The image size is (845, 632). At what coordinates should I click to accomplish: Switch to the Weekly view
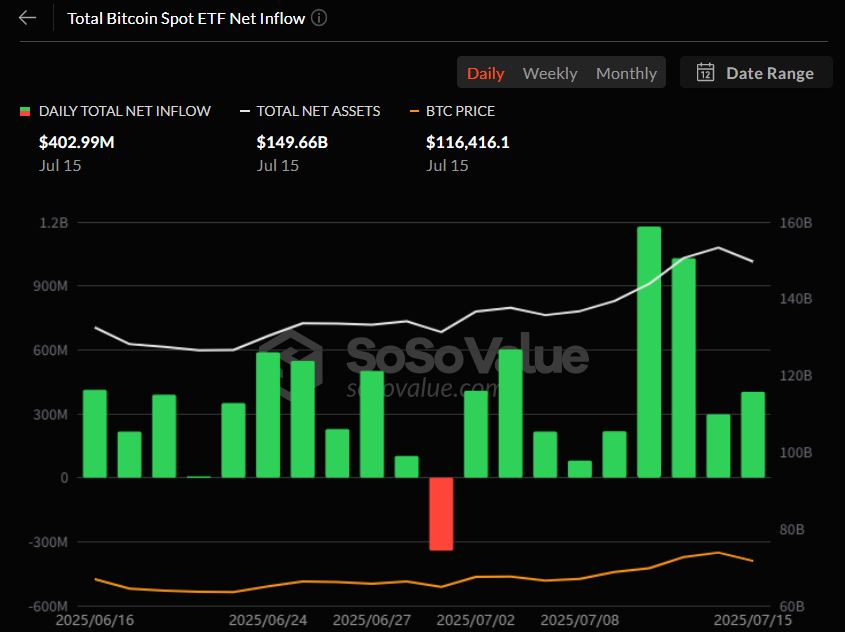550,73
